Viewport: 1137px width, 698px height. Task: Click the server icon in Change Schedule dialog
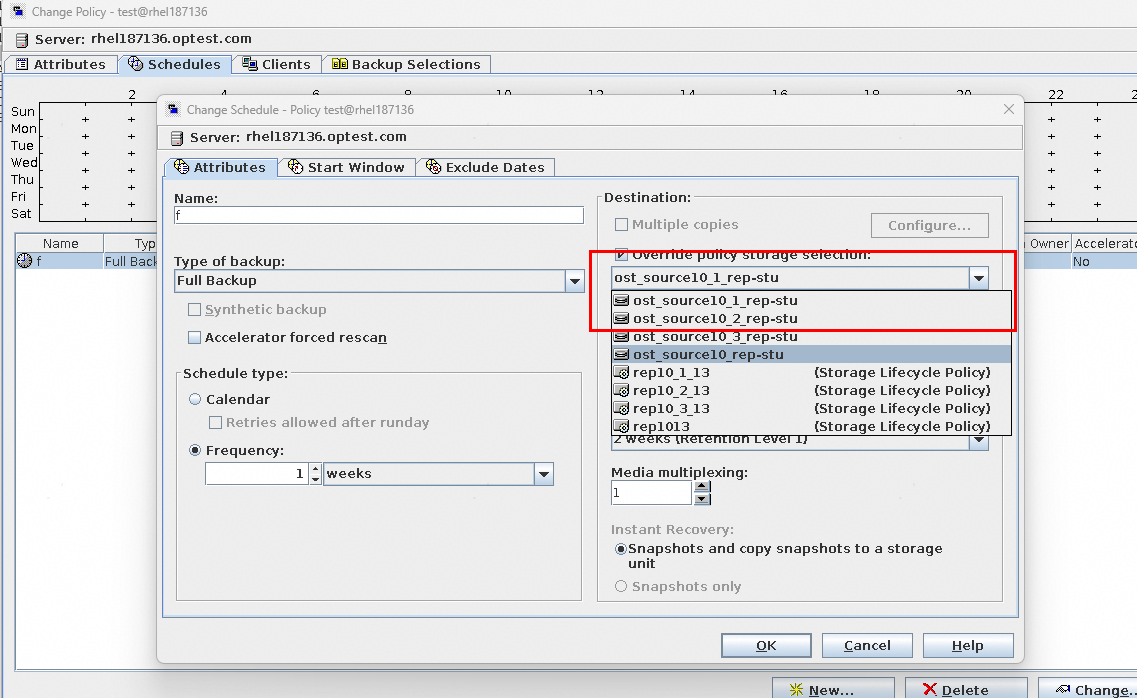pos(176,138)
